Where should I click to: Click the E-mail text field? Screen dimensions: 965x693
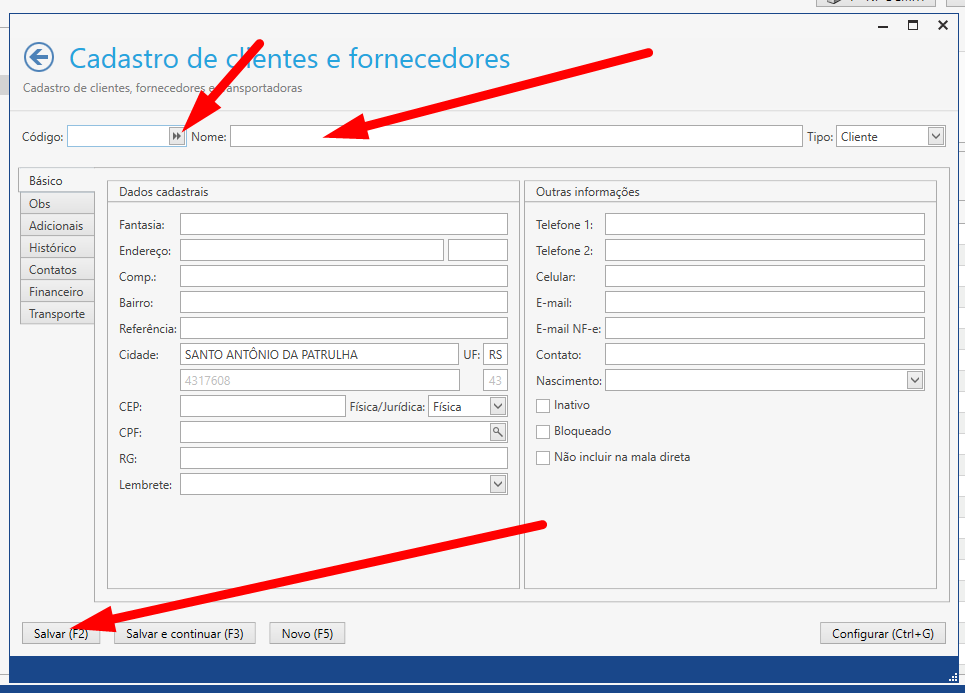[764, 302]
